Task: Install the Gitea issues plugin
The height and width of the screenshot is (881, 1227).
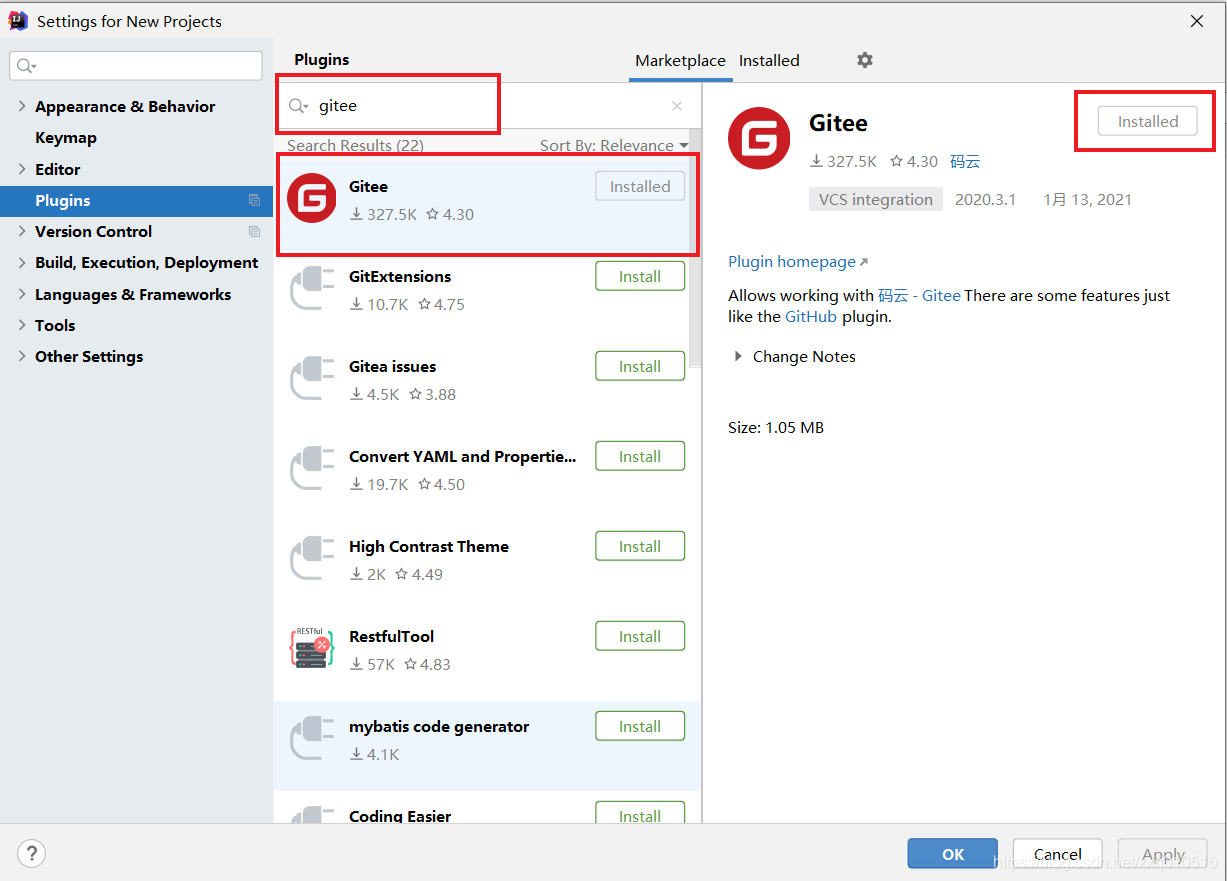Action: [640, 366]
